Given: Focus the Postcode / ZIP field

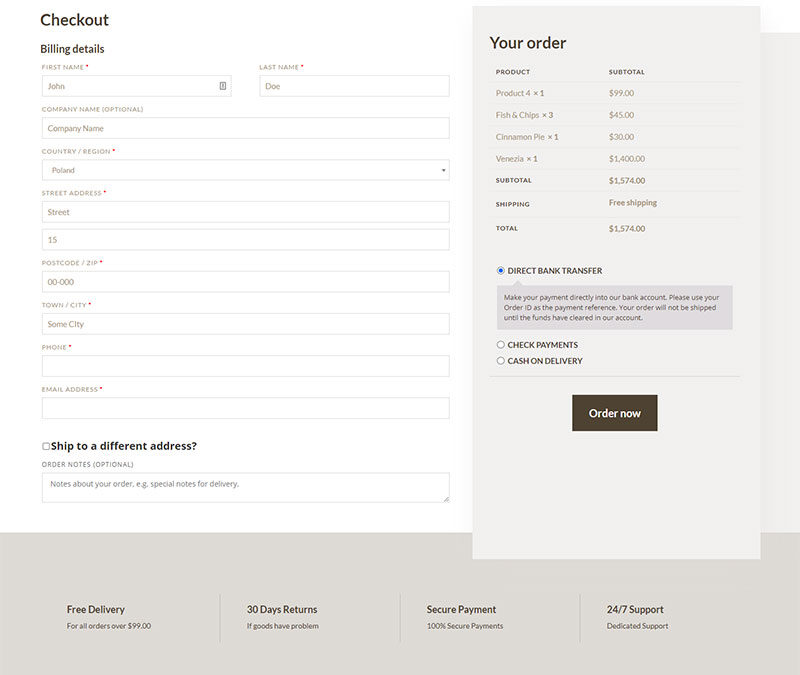Looking at the screenshot, I should click(245, 282).
